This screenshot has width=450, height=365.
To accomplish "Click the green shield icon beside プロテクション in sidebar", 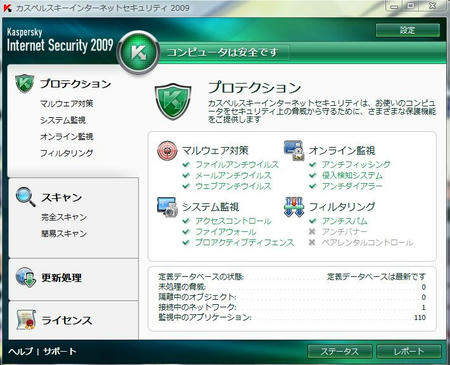I will pyautogui.click(x=25, y=83).
